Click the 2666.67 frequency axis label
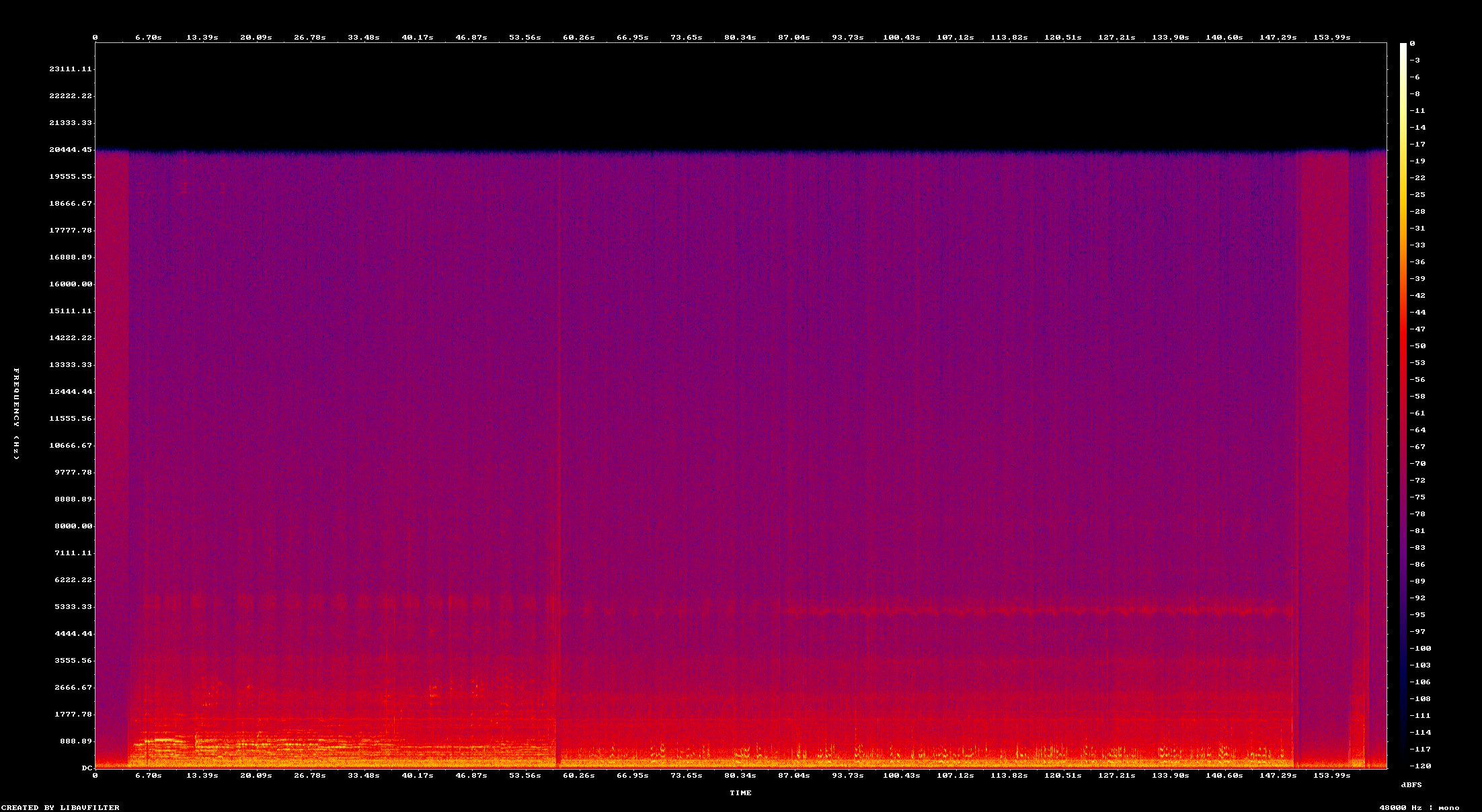Screen dimensions: 1482x812 [73, 688]
